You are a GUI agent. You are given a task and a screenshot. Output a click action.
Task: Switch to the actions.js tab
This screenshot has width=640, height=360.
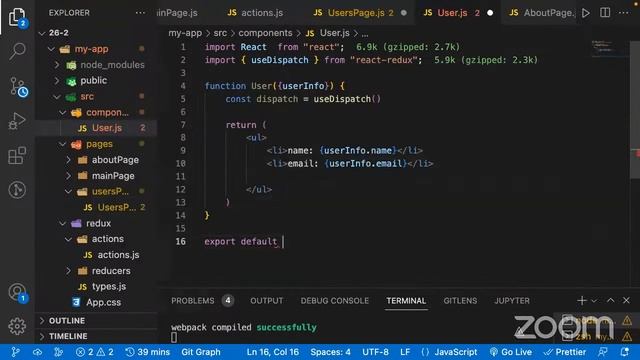point(255,13)
